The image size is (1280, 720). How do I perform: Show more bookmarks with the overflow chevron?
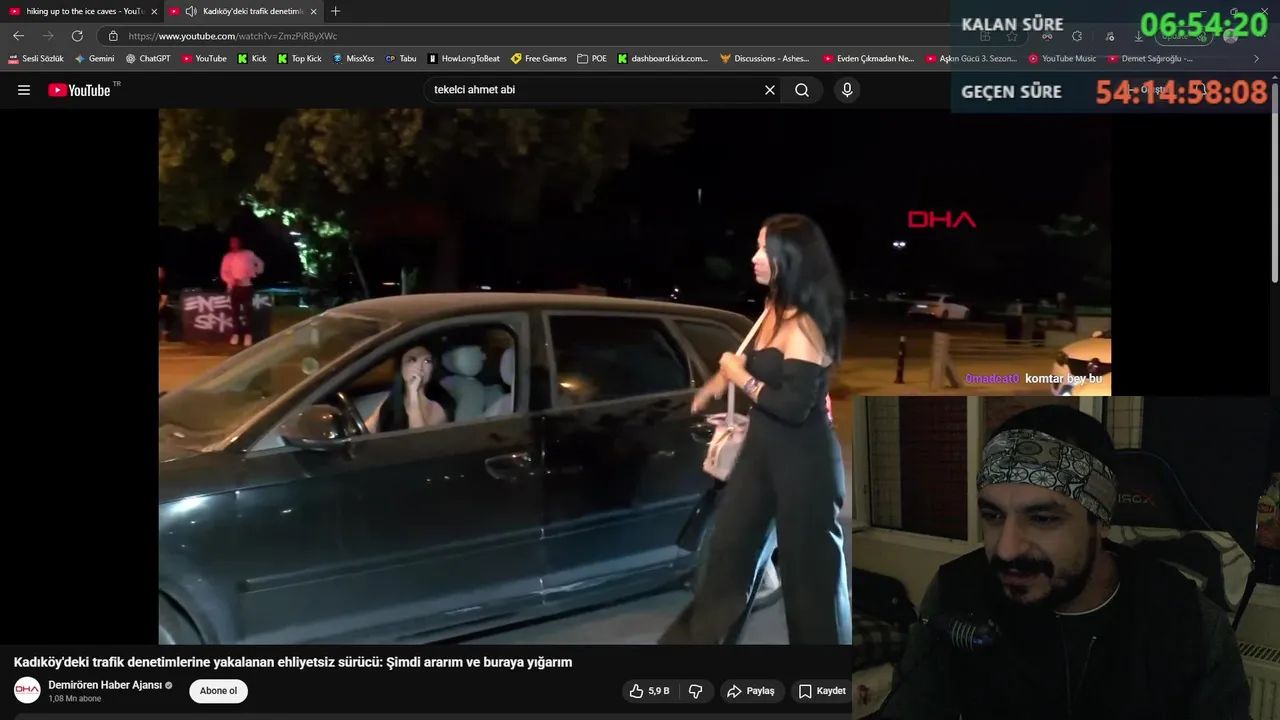pyautogui.click(x=1257, y=59)
